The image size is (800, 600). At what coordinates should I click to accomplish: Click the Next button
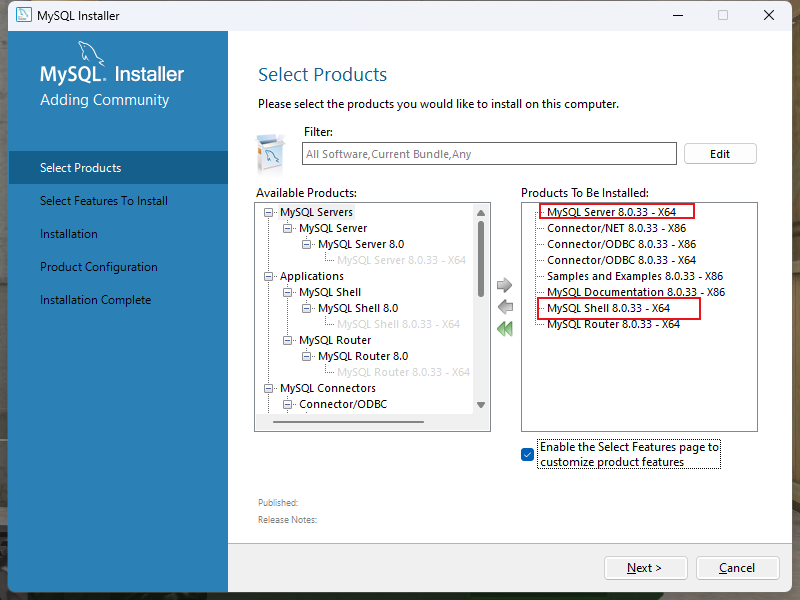[645, 568]
